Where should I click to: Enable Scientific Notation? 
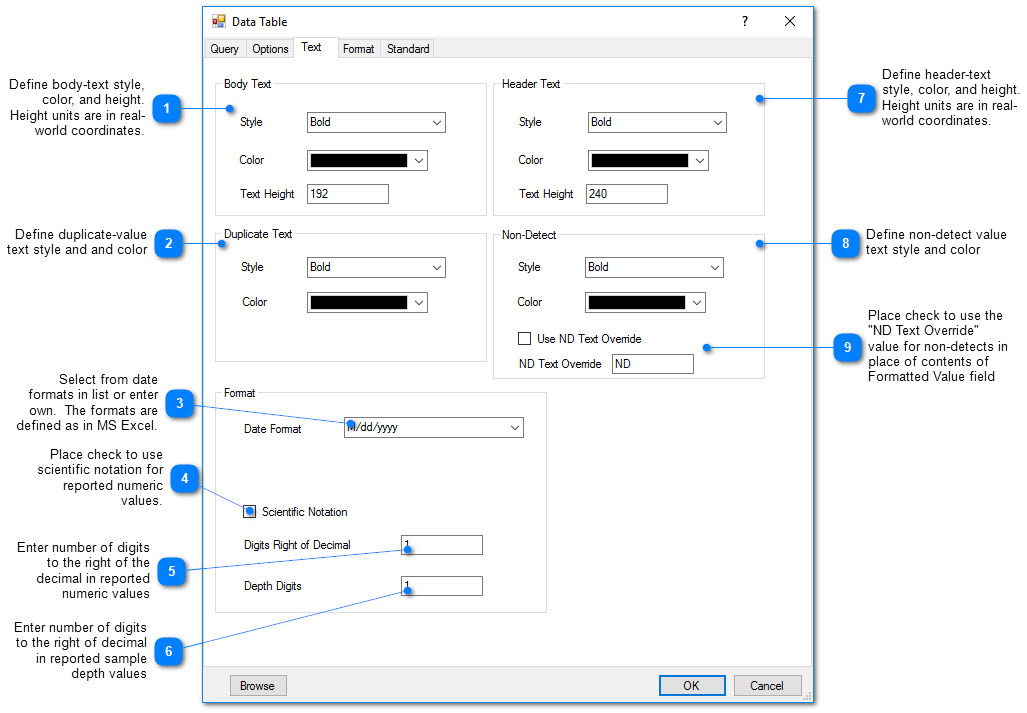249,511
